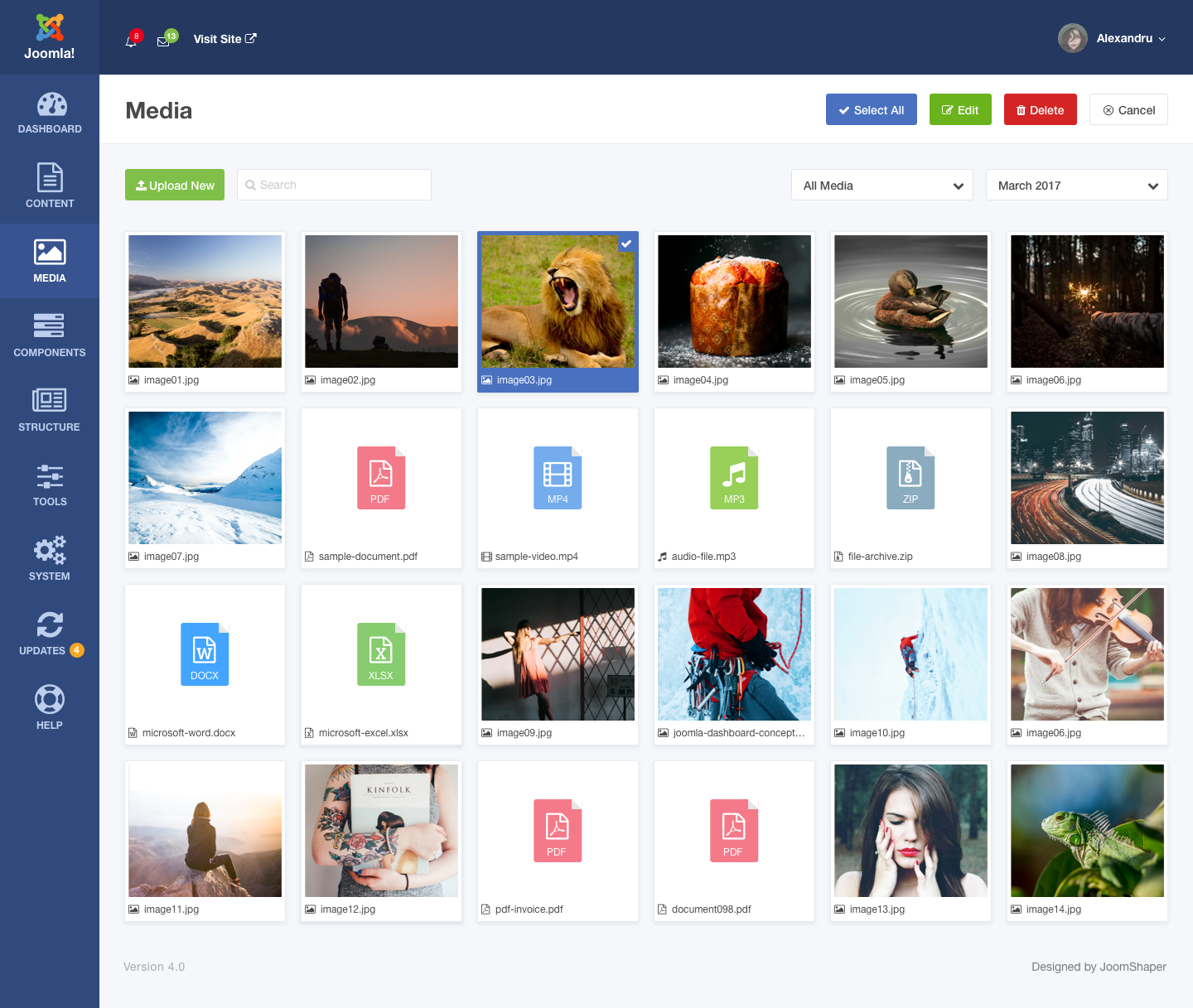Click the red Delete button

click(1040, 110)
